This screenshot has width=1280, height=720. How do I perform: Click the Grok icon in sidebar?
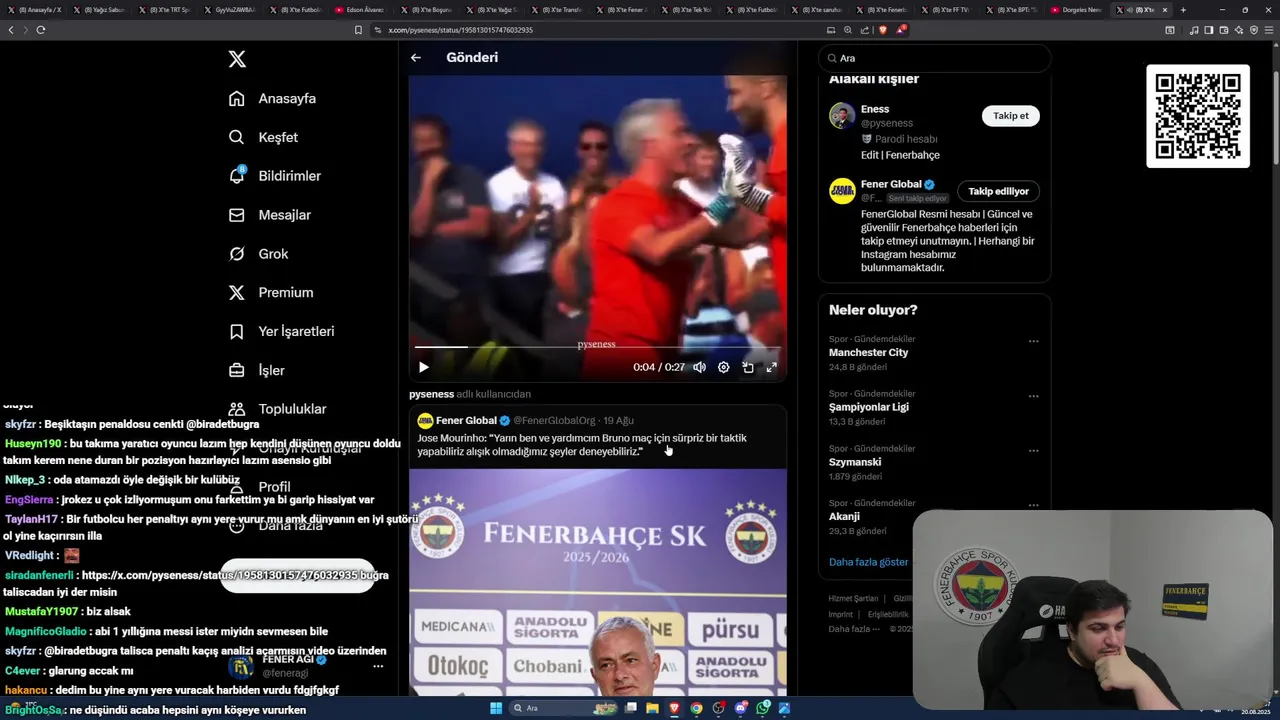pos(237,254)
